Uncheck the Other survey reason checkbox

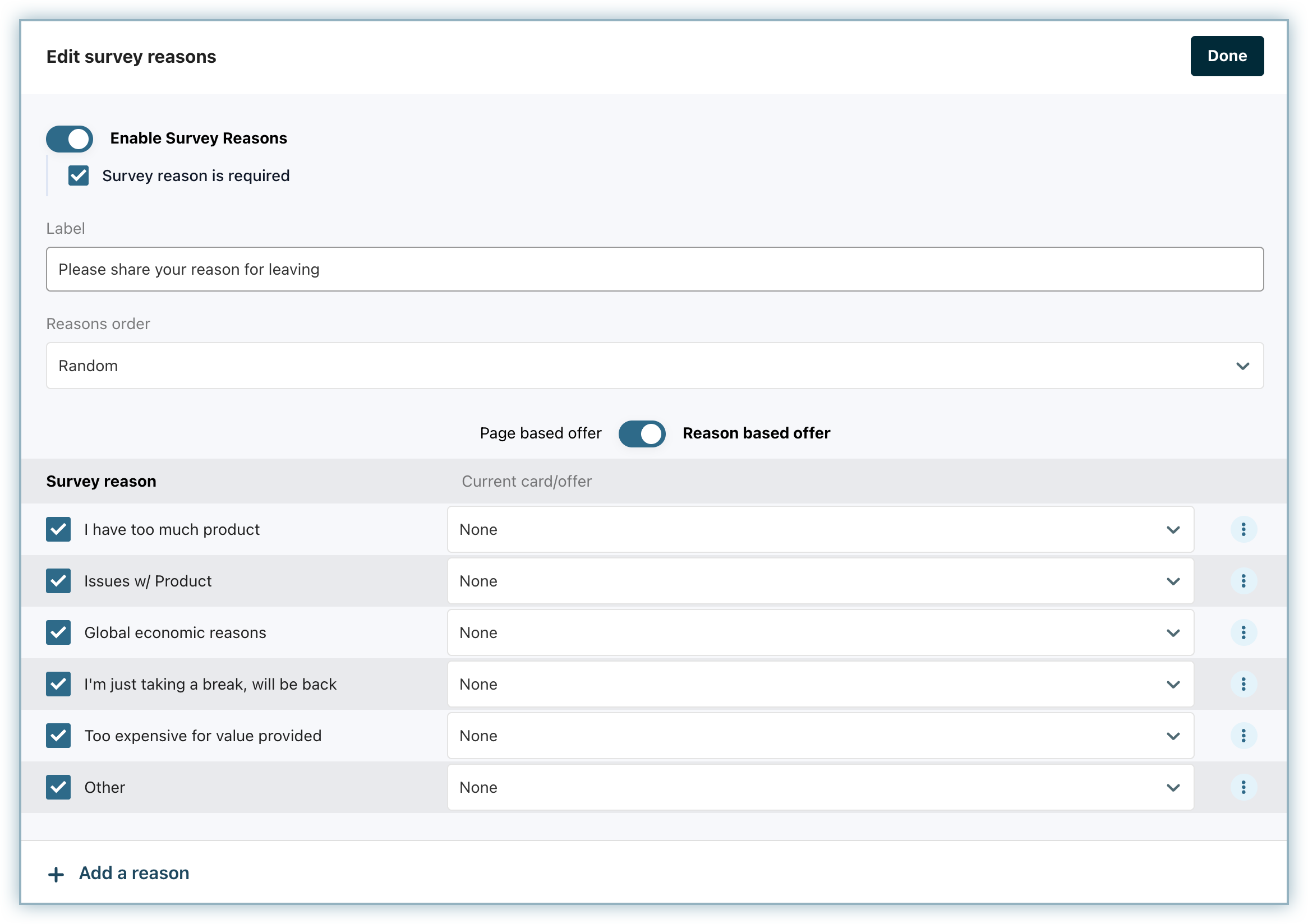(58, 787)
